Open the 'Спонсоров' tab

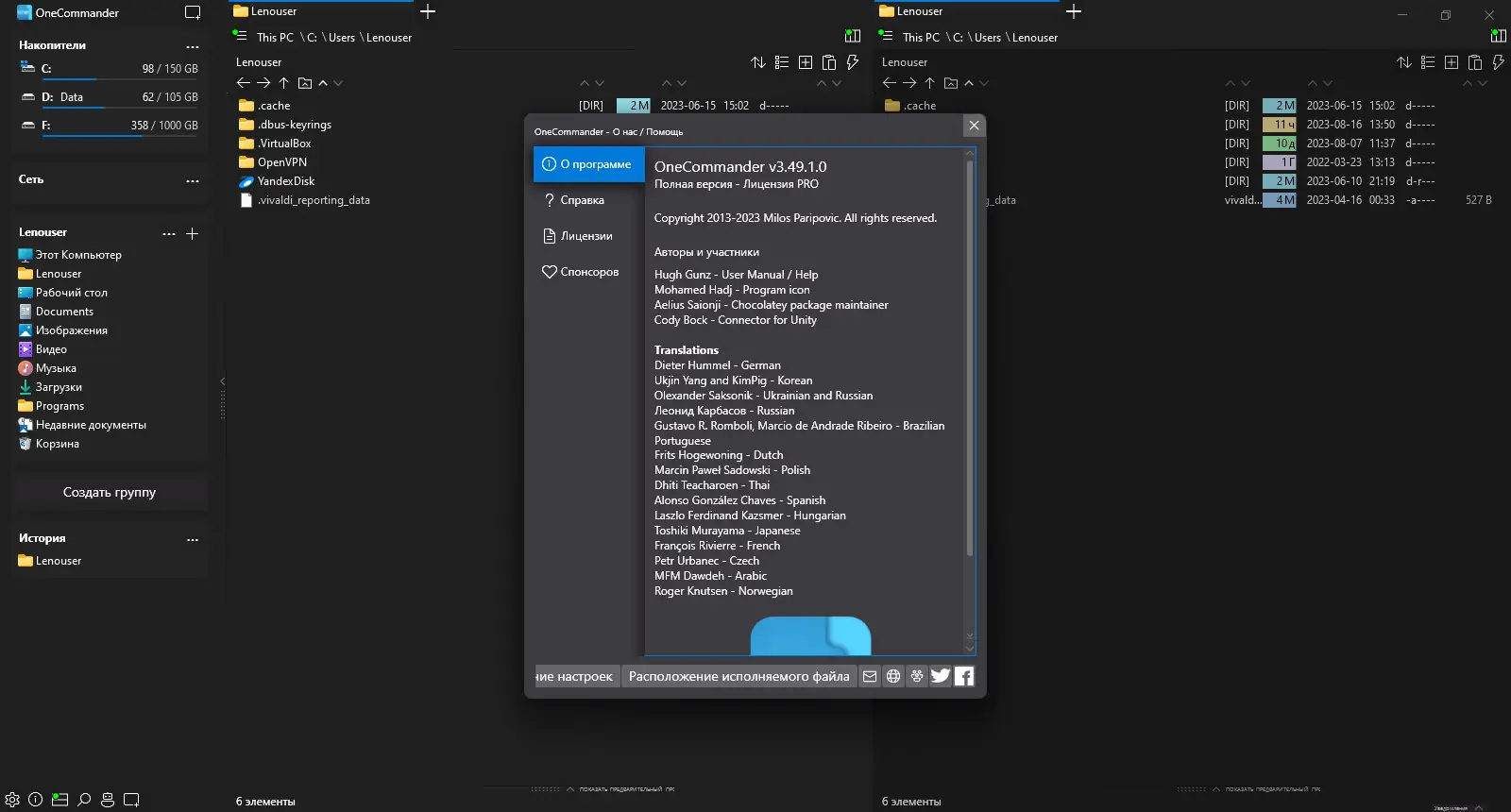[588, 272]
